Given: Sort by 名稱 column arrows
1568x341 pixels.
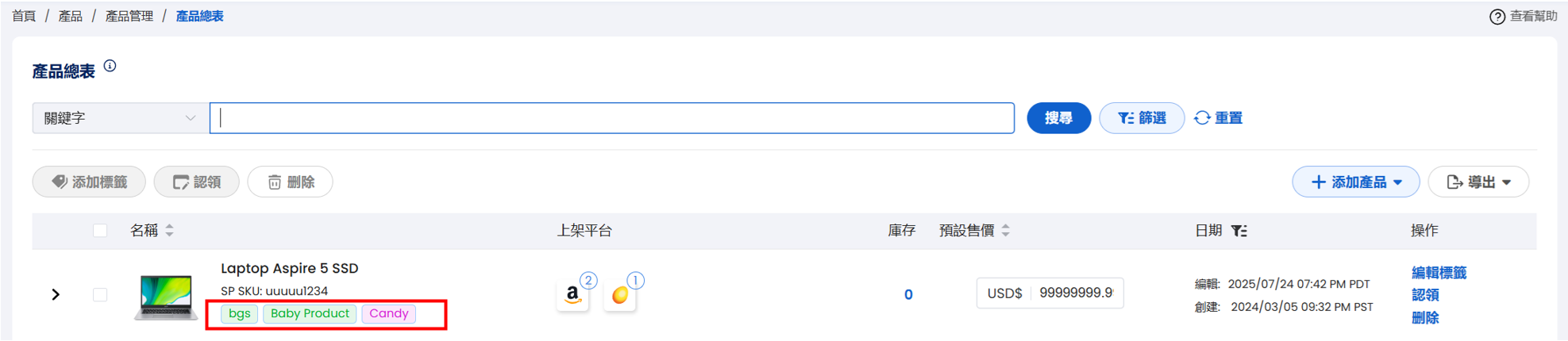Looking at the screenshot, I should tap(169, 231).
